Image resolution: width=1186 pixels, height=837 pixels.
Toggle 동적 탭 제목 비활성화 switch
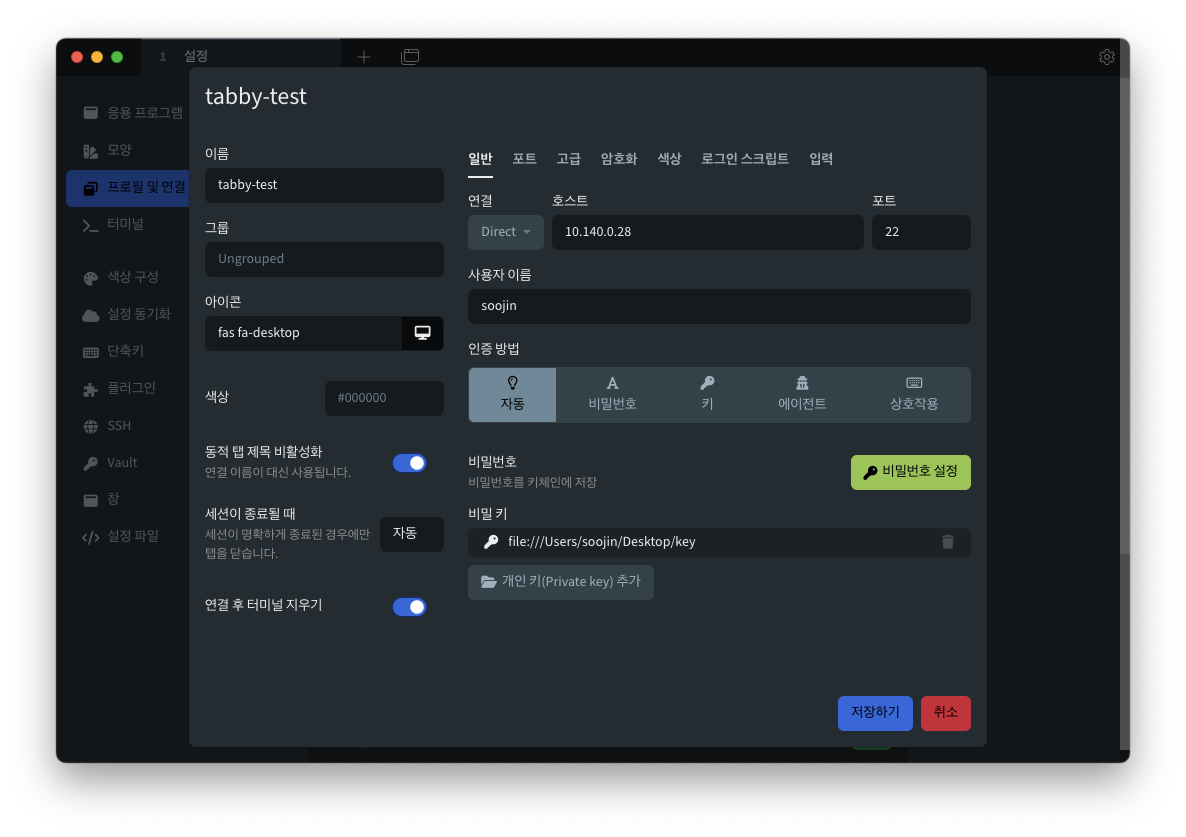409,463
